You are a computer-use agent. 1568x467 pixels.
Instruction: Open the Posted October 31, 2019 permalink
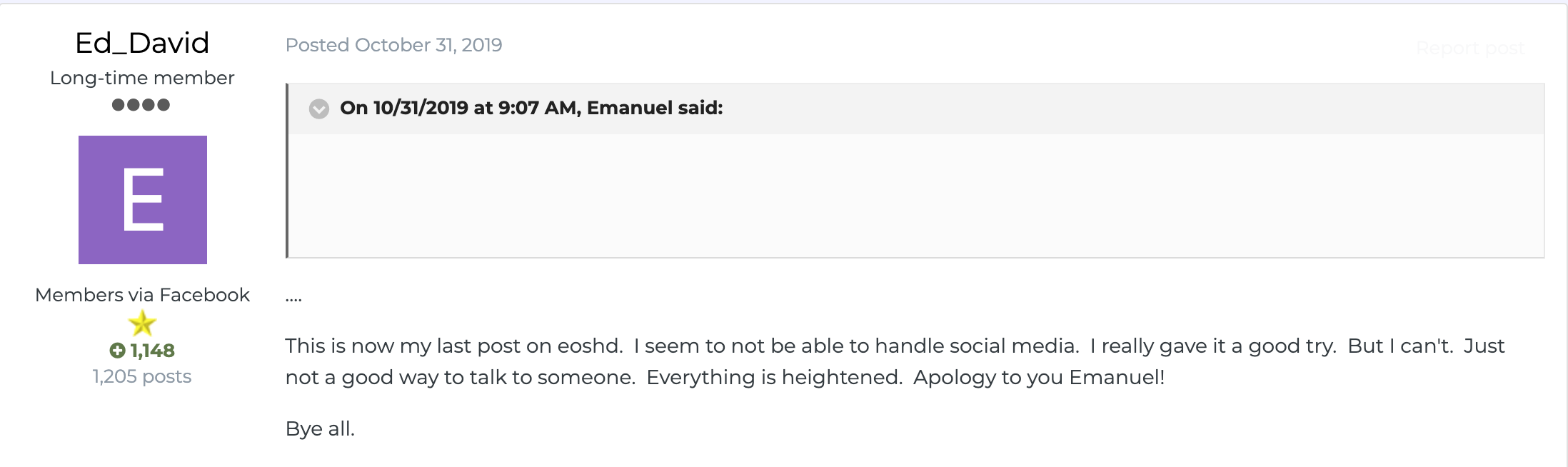tap(393, 45)
